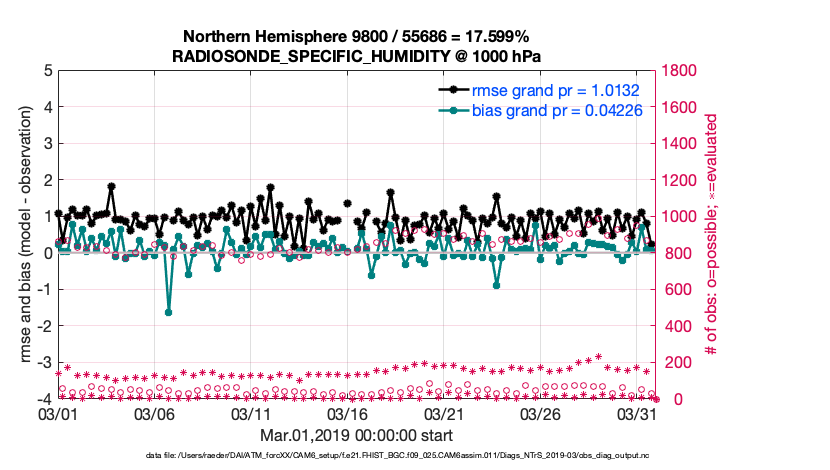The height and width of the screenshot is (470, 830).
Task: Click the 5 tick on left axis
Action: [47, 71]
